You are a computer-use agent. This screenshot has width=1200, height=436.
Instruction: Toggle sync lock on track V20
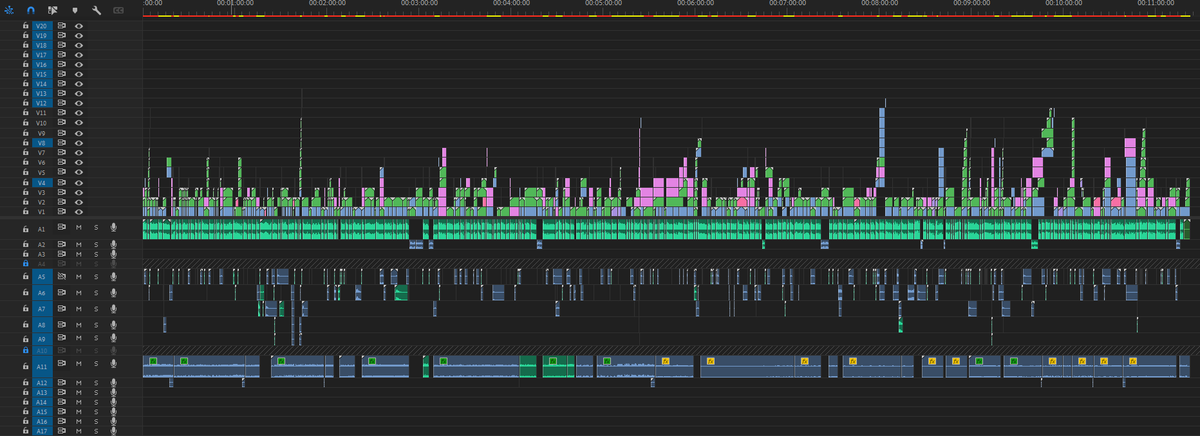pyautogui.click(x=61, y=25)
